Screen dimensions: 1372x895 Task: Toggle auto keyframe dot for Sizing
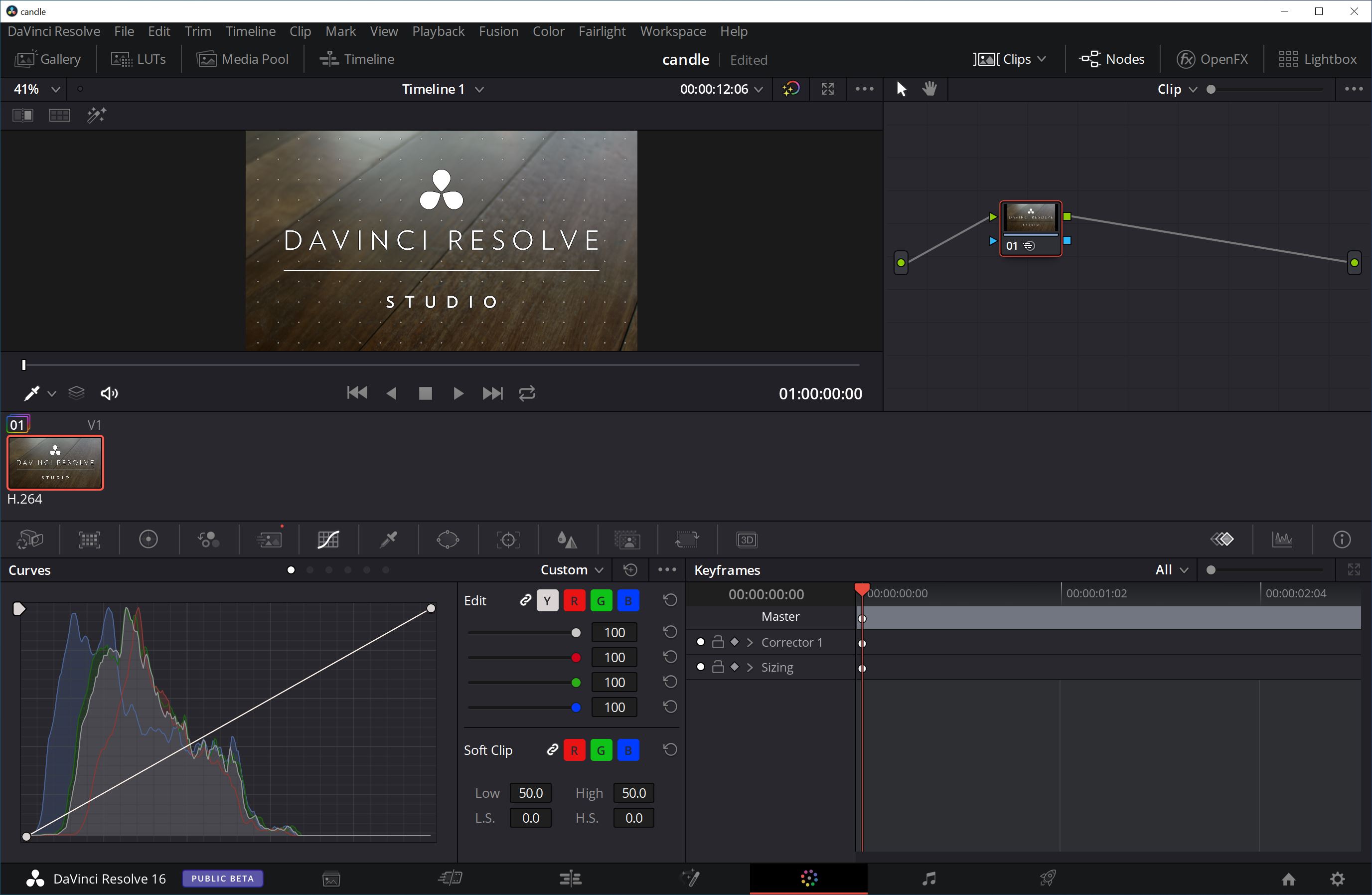pyautogui.click(x=700, y=667)
